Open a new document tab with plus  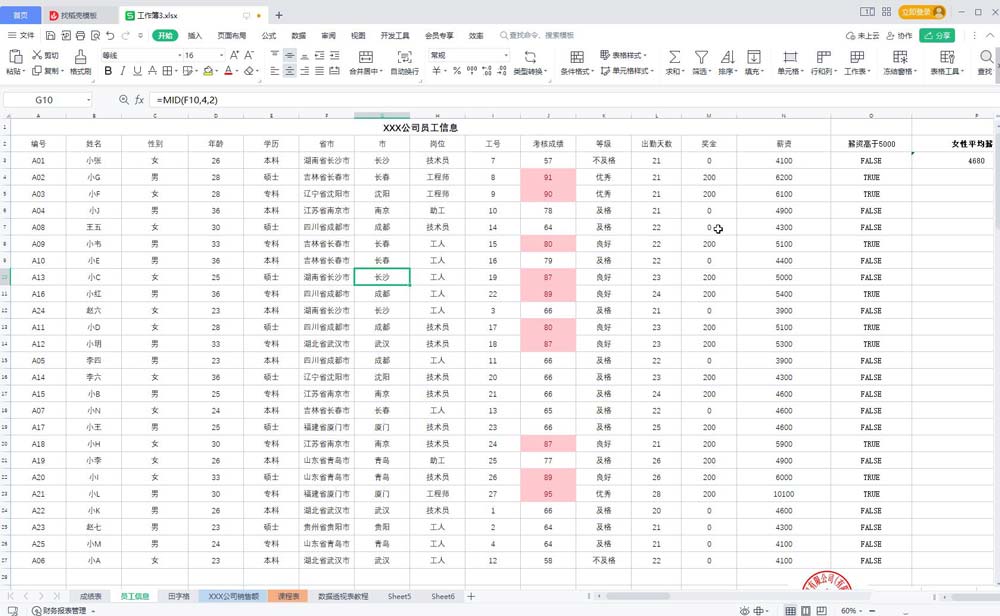279,15
